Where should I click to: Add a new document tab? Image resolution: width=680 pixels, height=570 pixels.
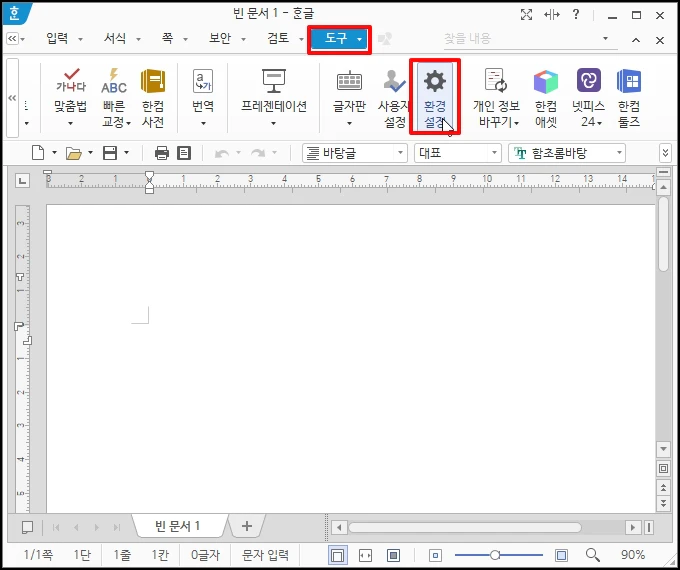[x=246, y=526]
